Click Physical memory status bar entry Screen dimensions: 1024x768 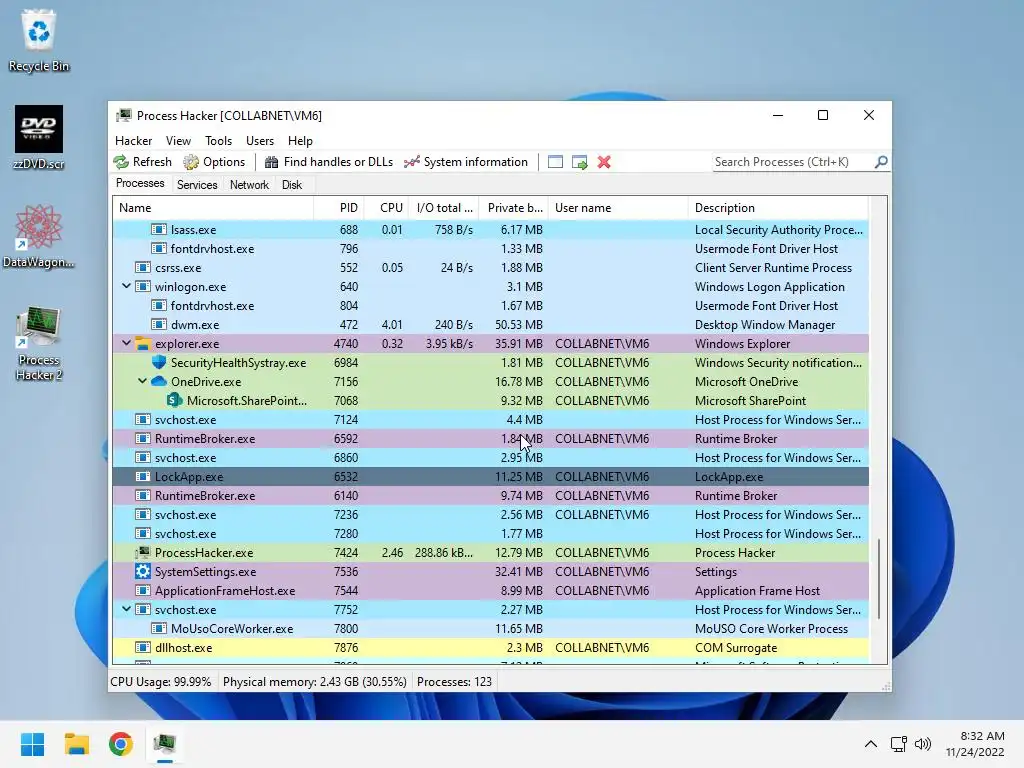click(315, 682)
